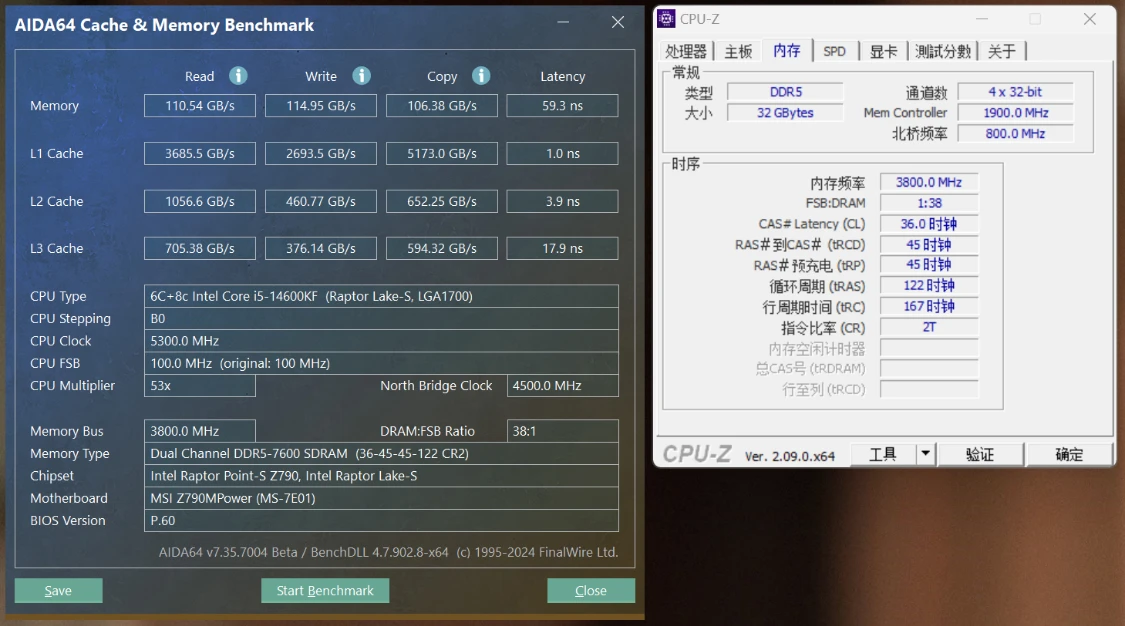The width and height of the screenshot is (1125, 626).
Task: Click Memory Copy value 106.38 GB/s
Action: coord(442,105)
